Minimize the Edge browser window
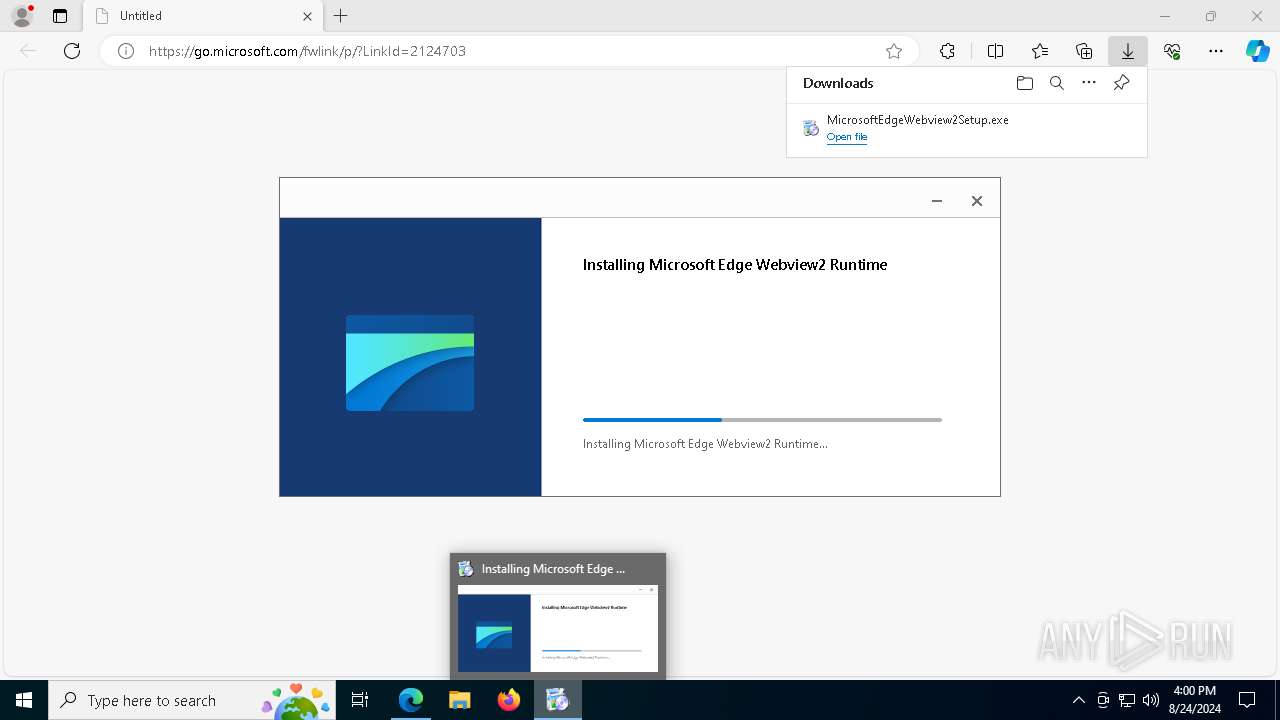1280x720 pixels. (1165, 16)
